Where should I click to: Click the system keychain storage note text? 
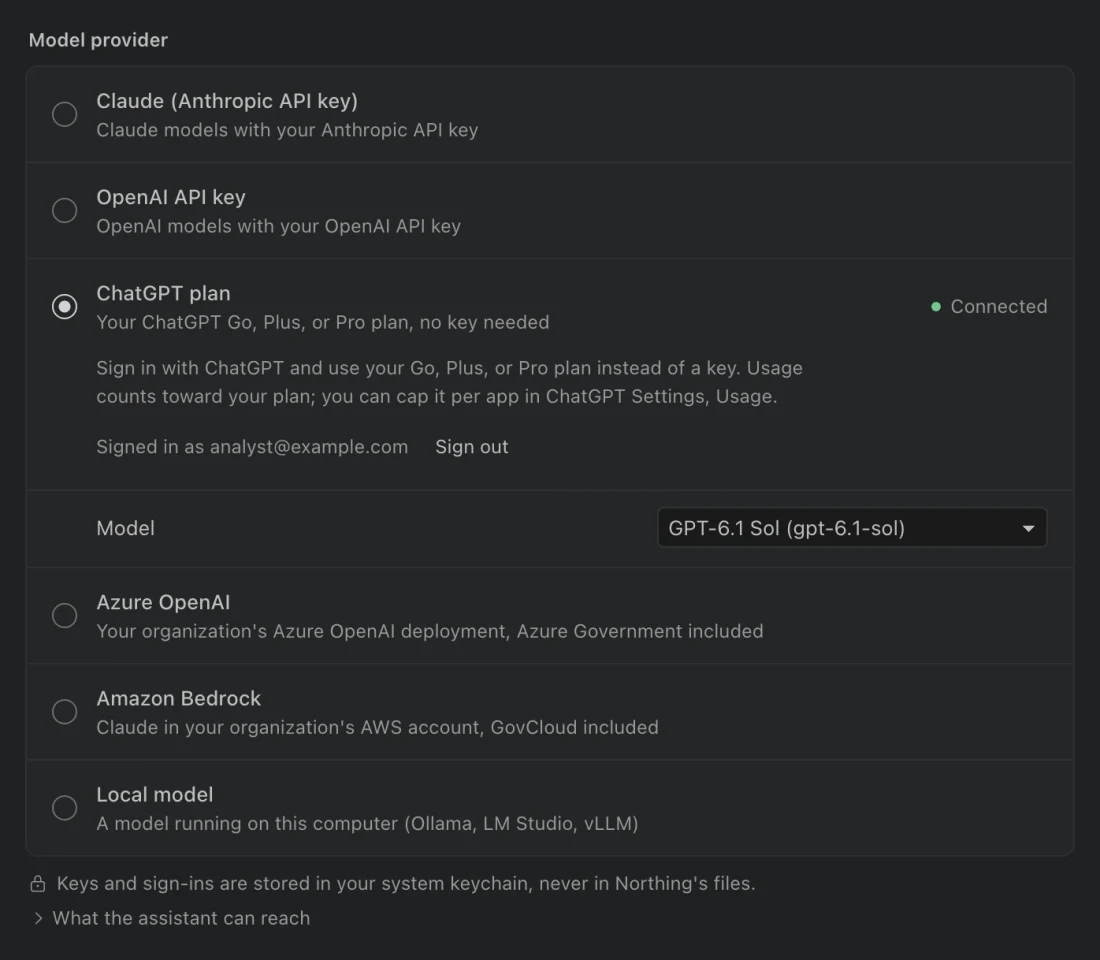pyautogui.click(x=406, y=884)
